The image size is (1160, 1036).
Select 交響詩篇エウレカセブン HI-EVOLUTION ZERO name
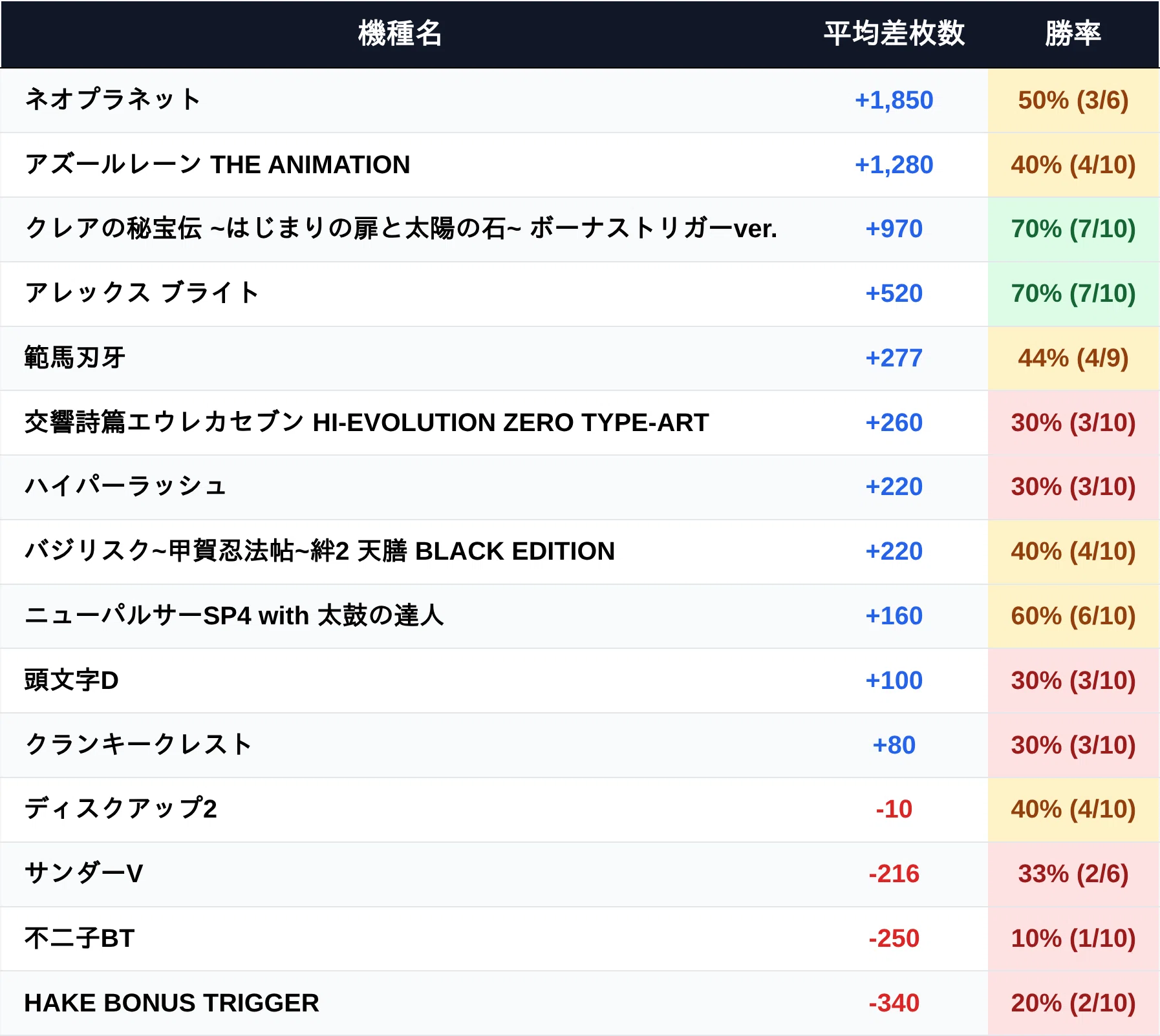[367, 423]
